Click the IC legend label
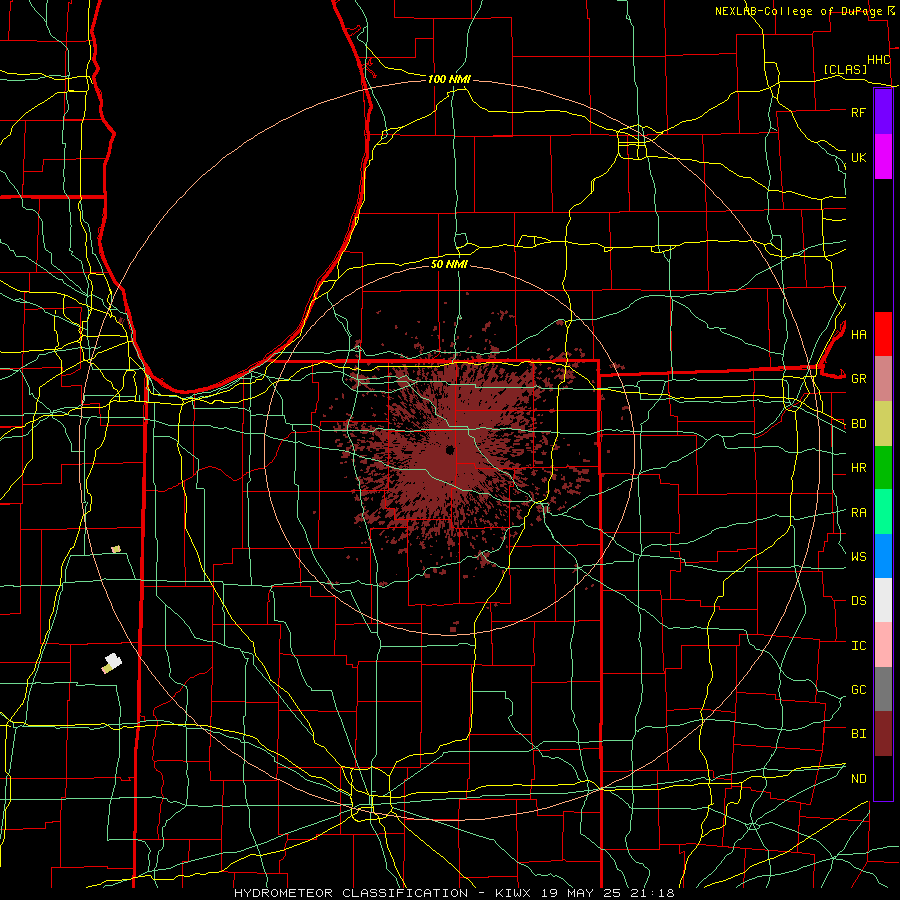Viewport: 900px width, 900px height. tap(858, 646)
